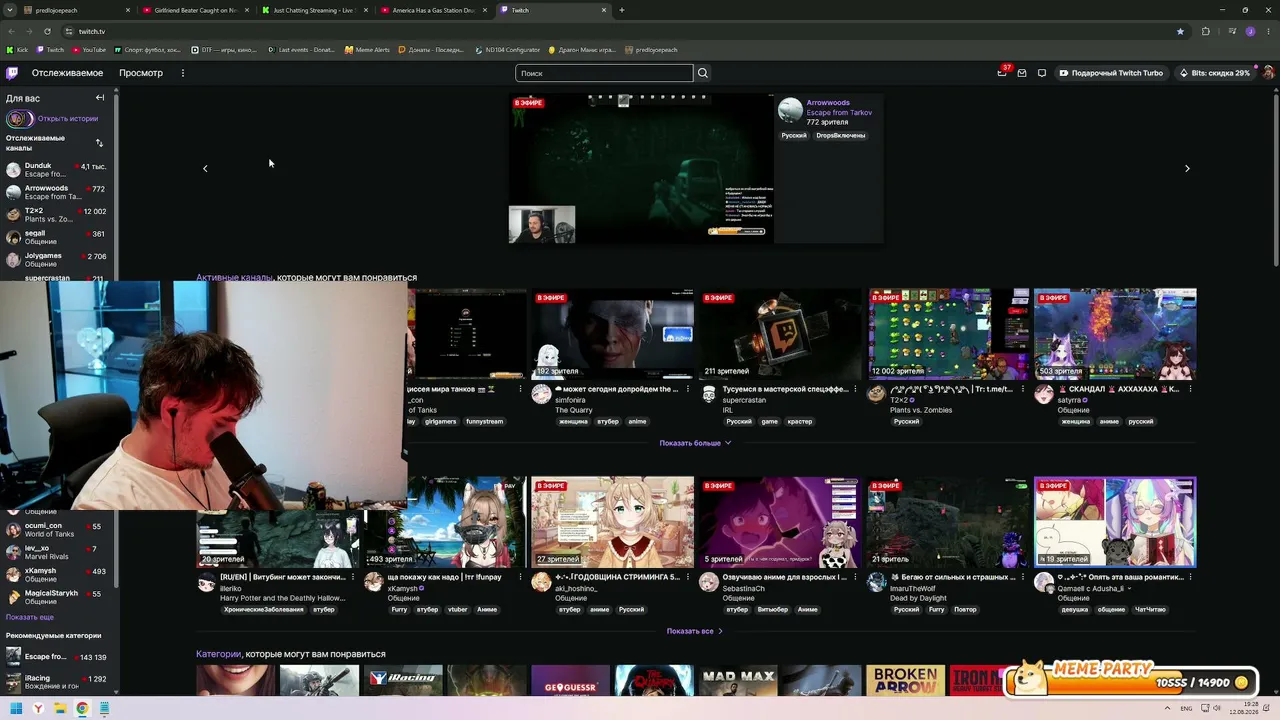Go to next carousel stream
Screen dimensions: 1280x720
coord(1187,169)
